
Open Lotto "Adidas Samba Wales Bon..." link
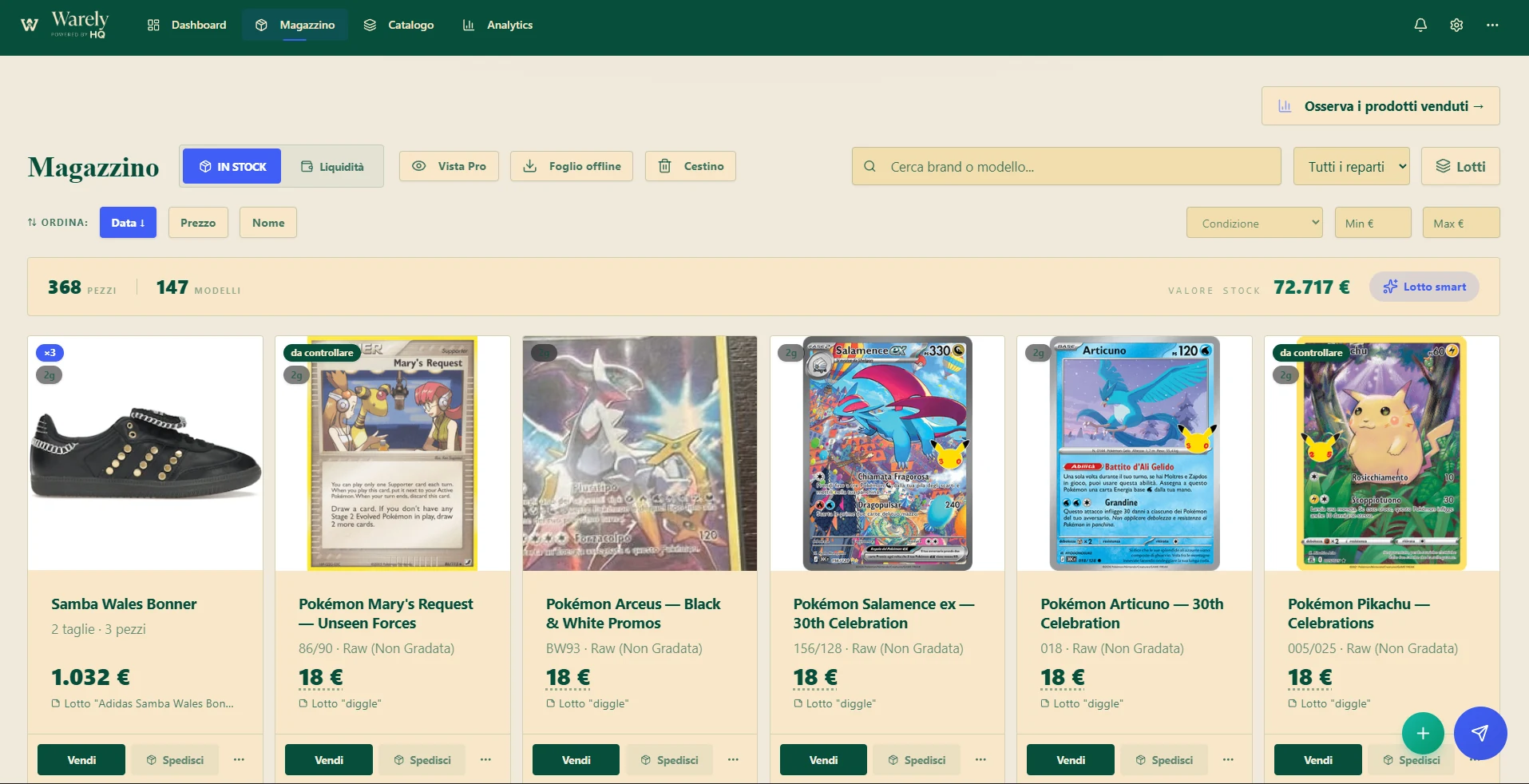click(143, 703)
